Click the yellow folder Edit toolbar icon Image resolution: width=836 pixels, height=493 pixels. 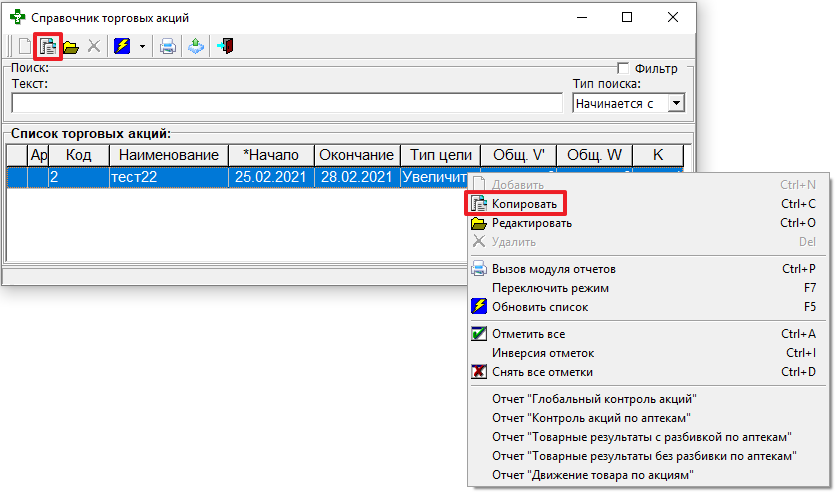(x=71, y=46)
